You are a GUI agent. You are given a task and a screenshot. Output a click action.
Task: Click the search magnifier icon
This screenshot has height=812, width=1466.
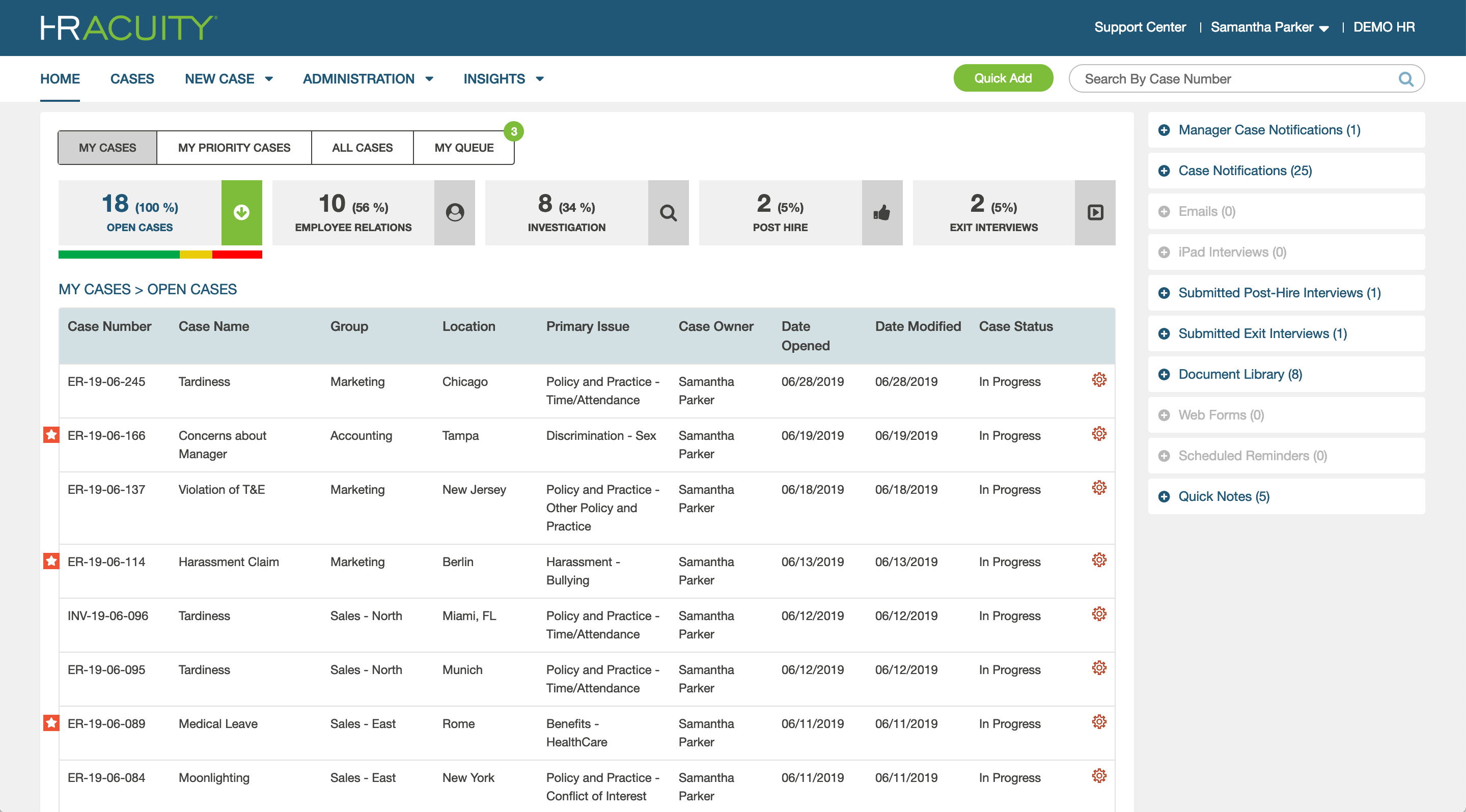pos(1406,79)
